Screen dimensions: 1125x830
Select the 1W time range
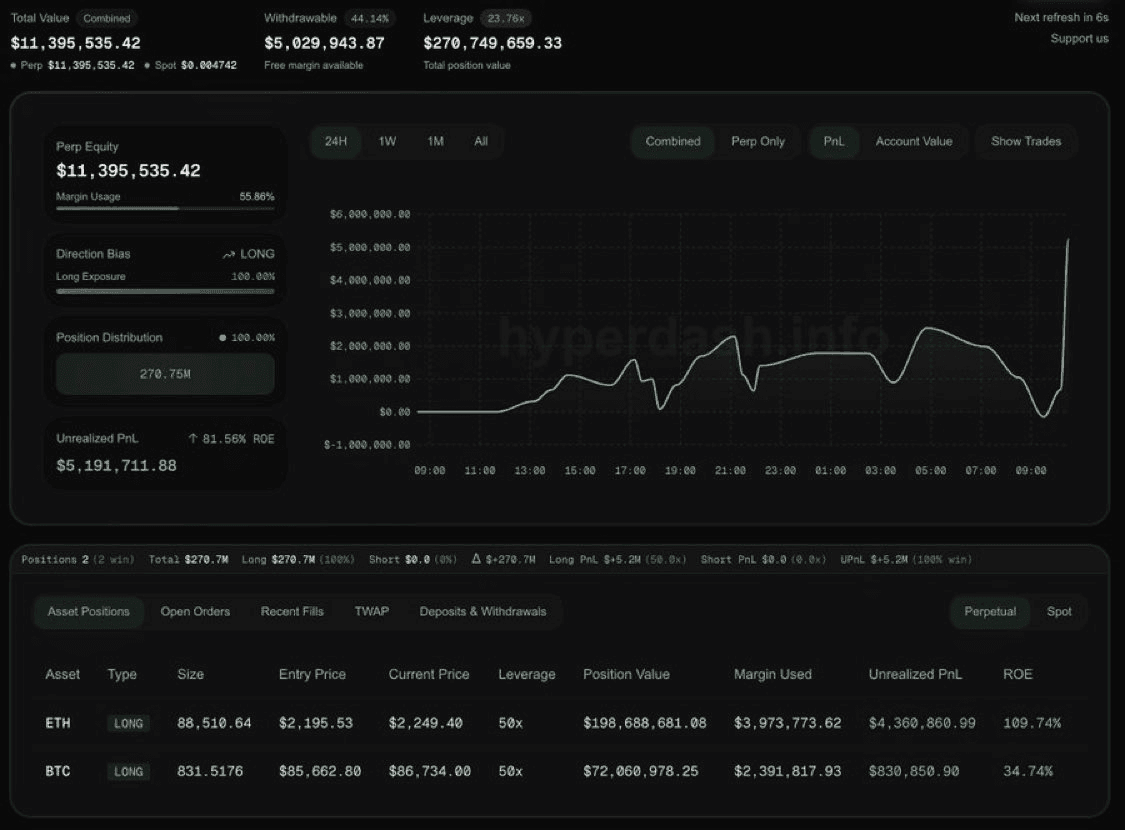pyautogui.click(x=387, y=142)
